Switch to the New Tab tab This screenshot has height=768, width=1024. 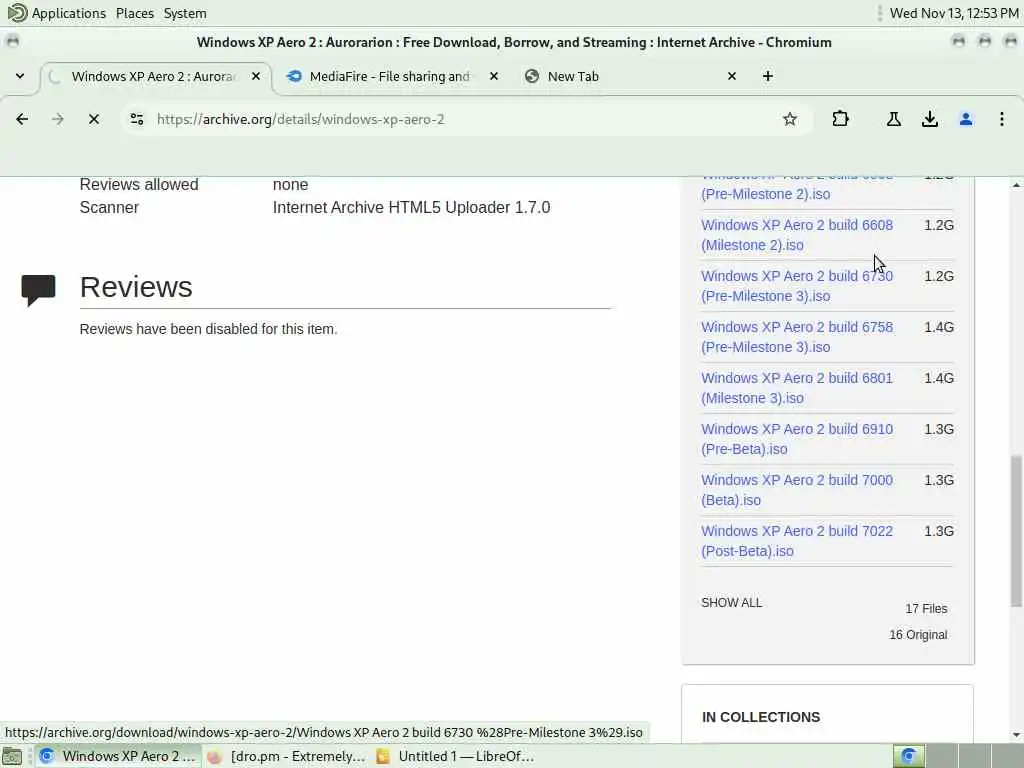(x=573, y=76)
